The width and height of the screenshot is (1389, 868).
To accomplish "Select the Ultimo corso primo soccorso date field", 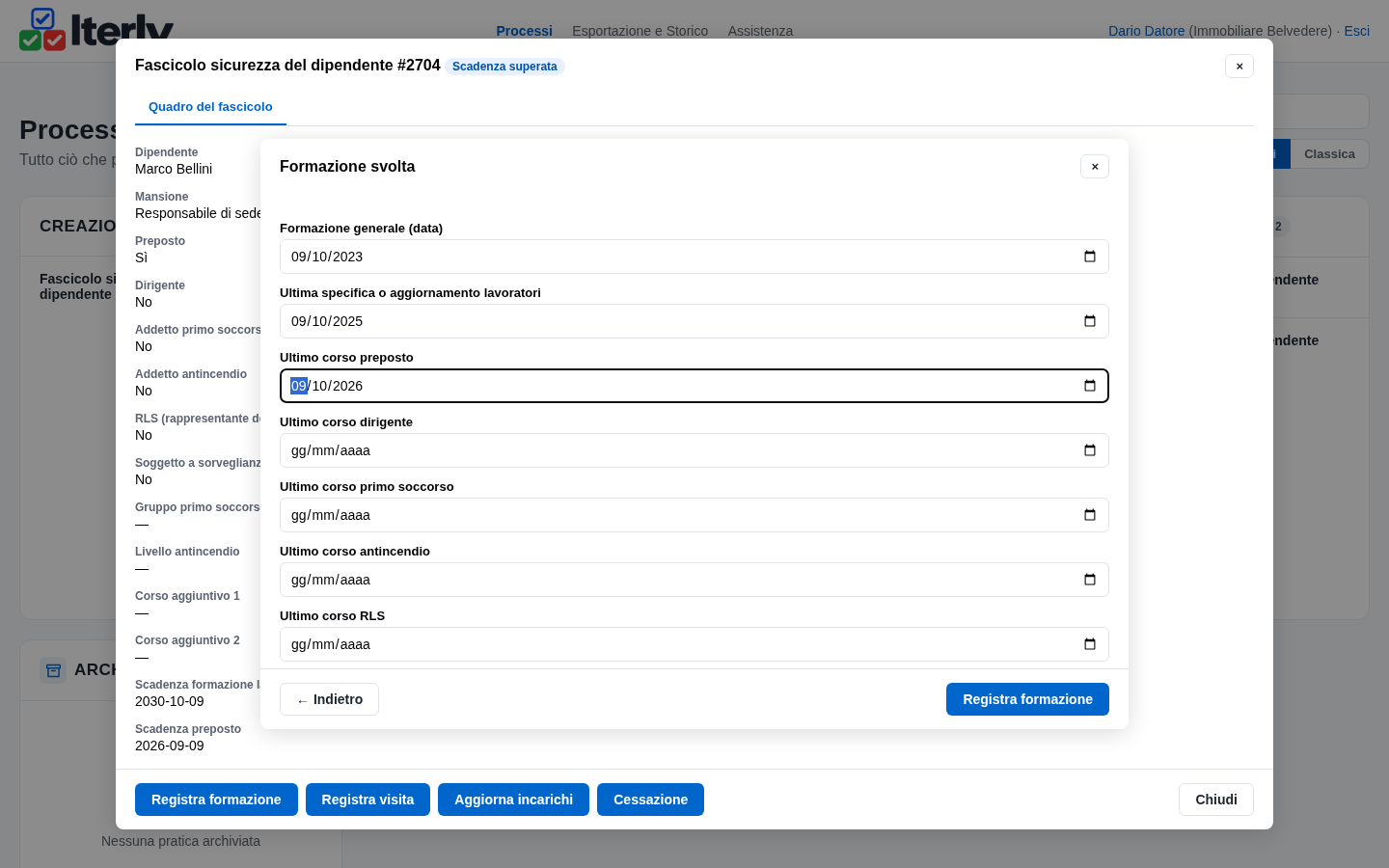I will click(x=694, y=515).
